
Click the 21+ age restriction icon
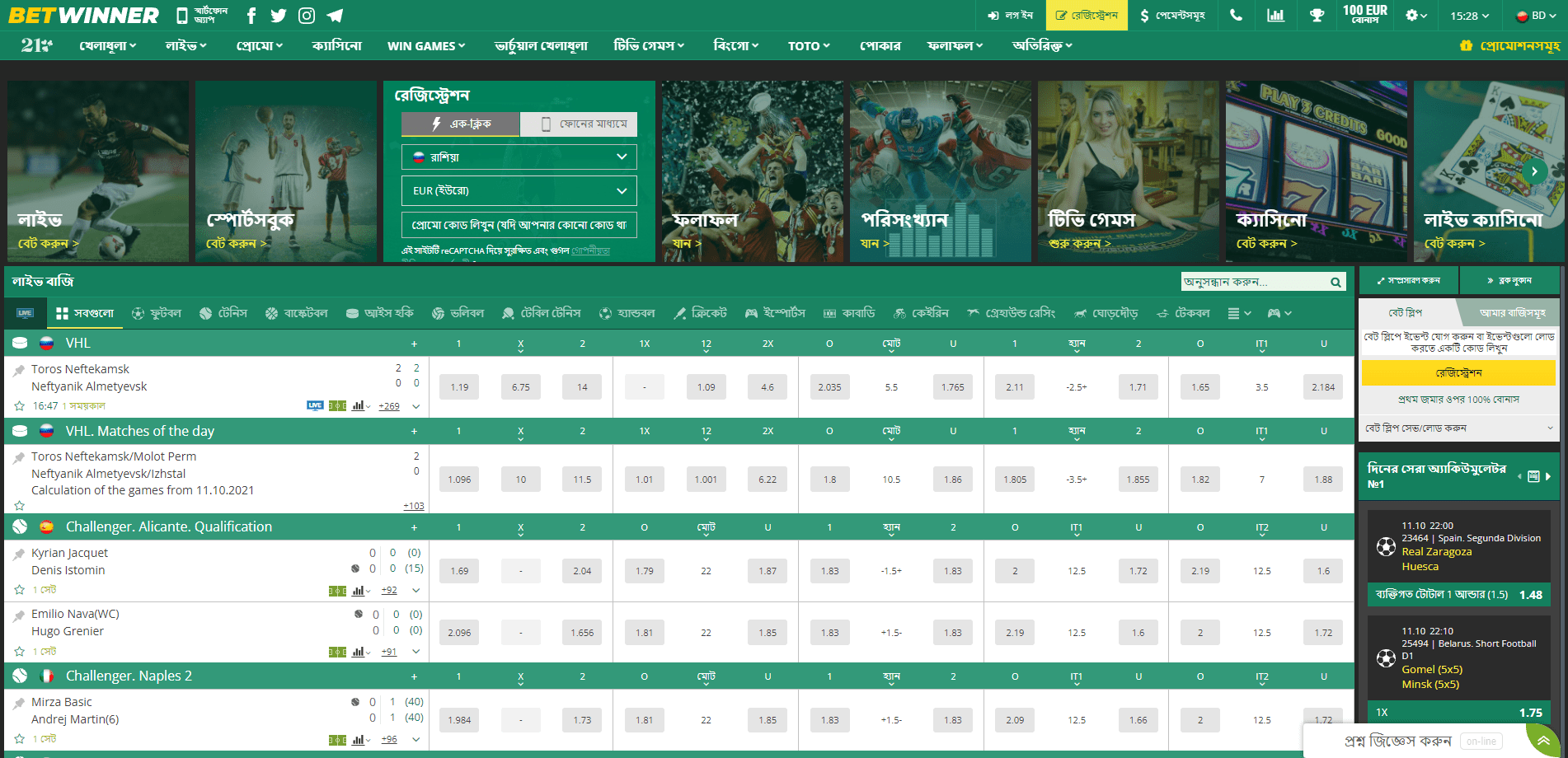[x=37, y=46]
